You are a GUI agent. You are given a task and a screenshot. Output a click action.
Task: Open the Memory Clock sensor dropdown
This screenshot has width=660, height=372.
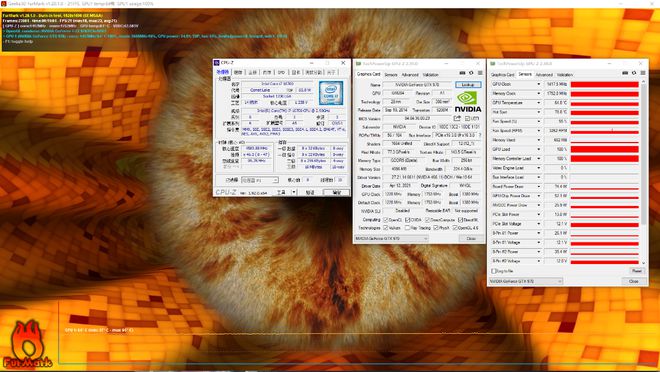pyautogui.click(x=538, y=93)
